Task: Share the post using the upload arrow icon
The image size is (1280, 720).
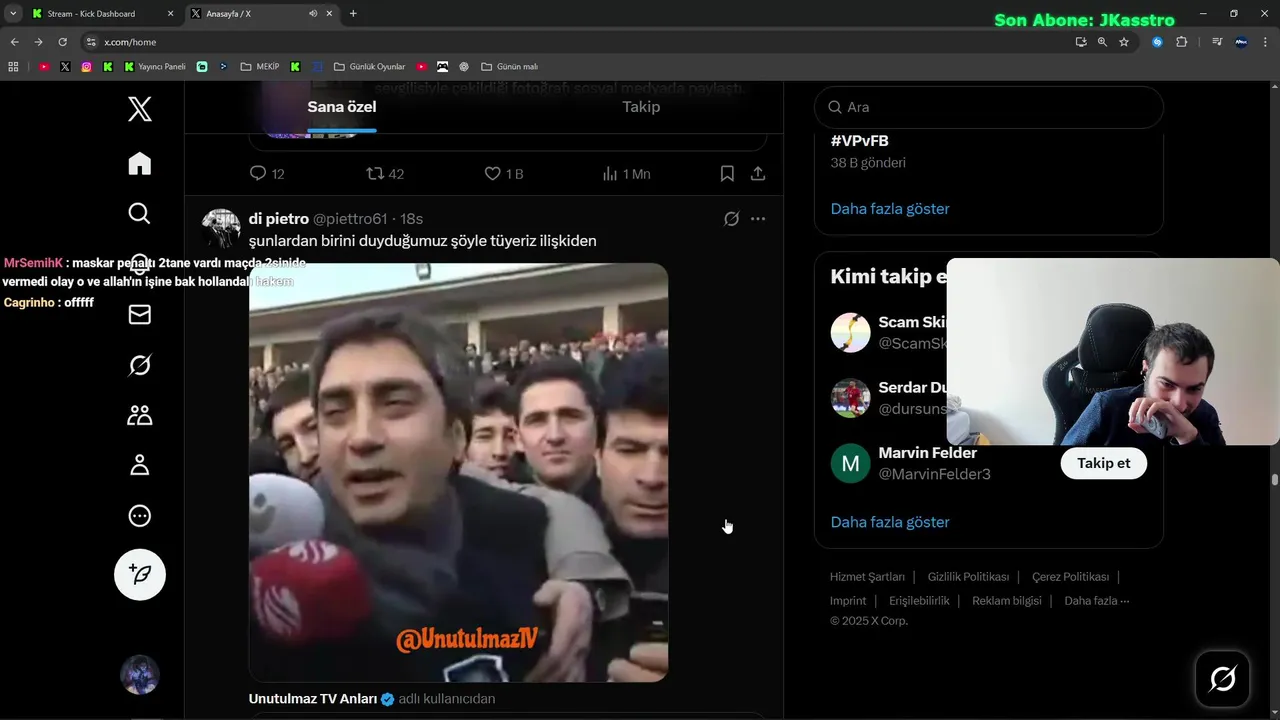Action: 758,173
